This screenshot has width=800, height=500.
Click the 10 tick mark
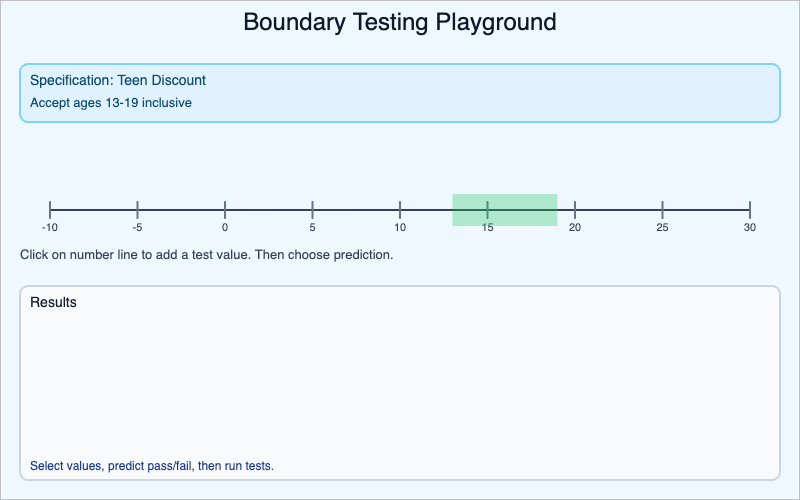click(400, 209)
